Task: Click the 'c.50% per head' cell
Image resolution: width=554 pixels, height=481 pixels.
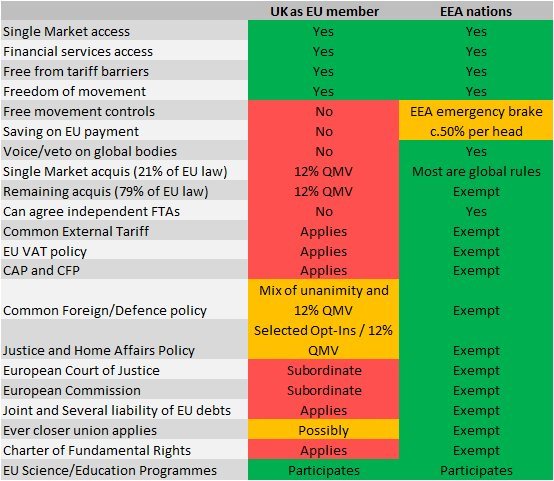Action: [476, 131]
